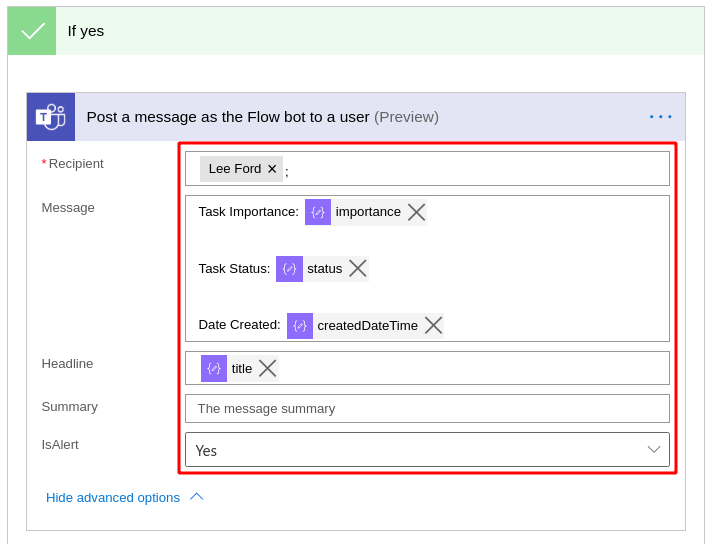The width and height of the screenshot is (714, 544).
Task: Remove Lee Ford from recipients
Action: coord(272,169)
